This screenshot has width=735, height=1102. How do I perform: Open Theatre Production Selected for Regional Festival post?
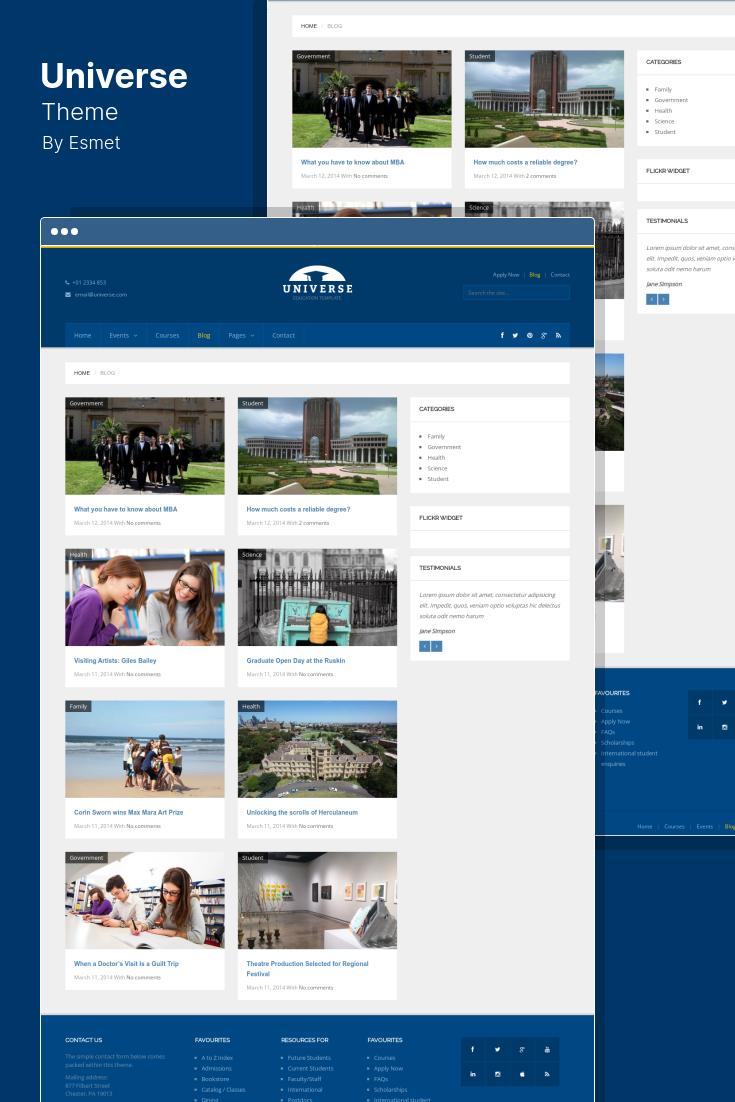click(307, 968)
